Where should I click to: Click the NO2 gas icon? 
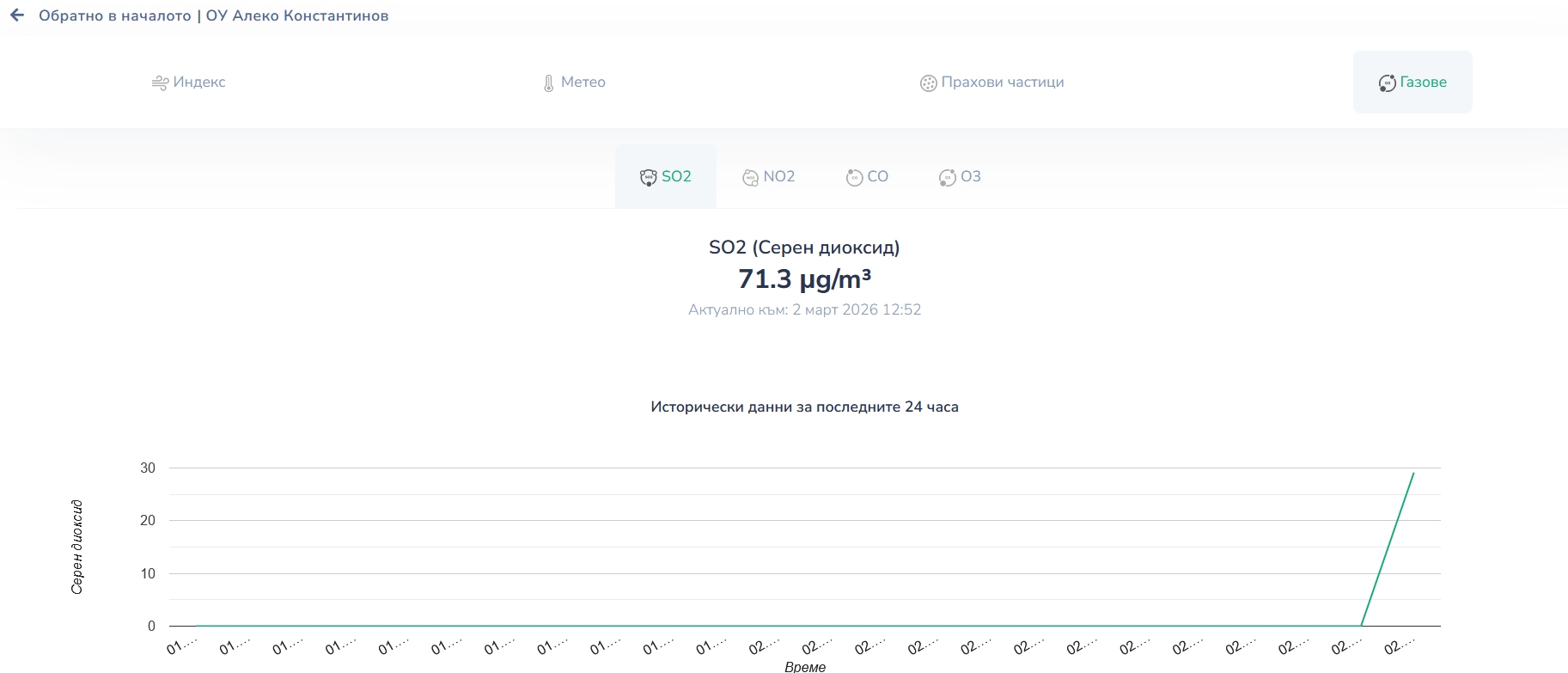coord(750,177)
